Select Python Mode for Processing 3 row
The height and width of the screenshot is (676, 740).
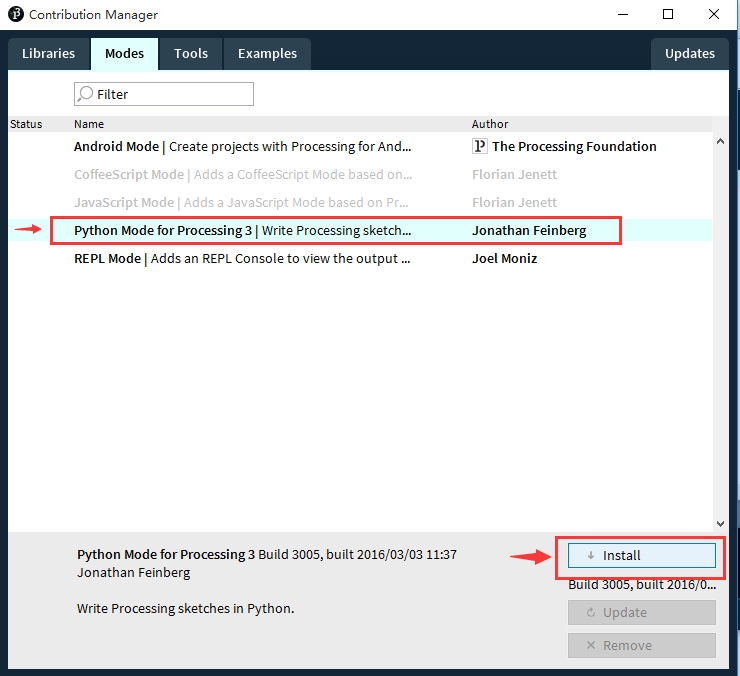(360, 230)
